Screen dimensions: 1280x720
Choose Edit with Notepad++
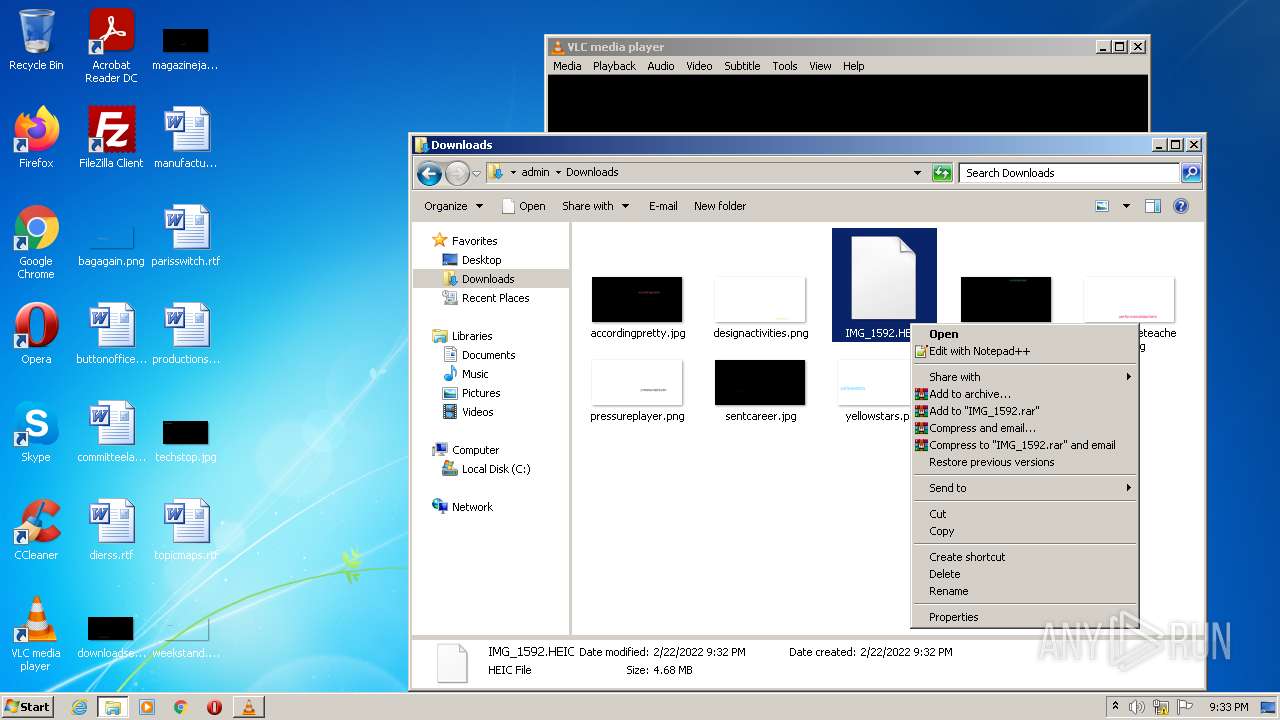click(x=1024, y=351)
